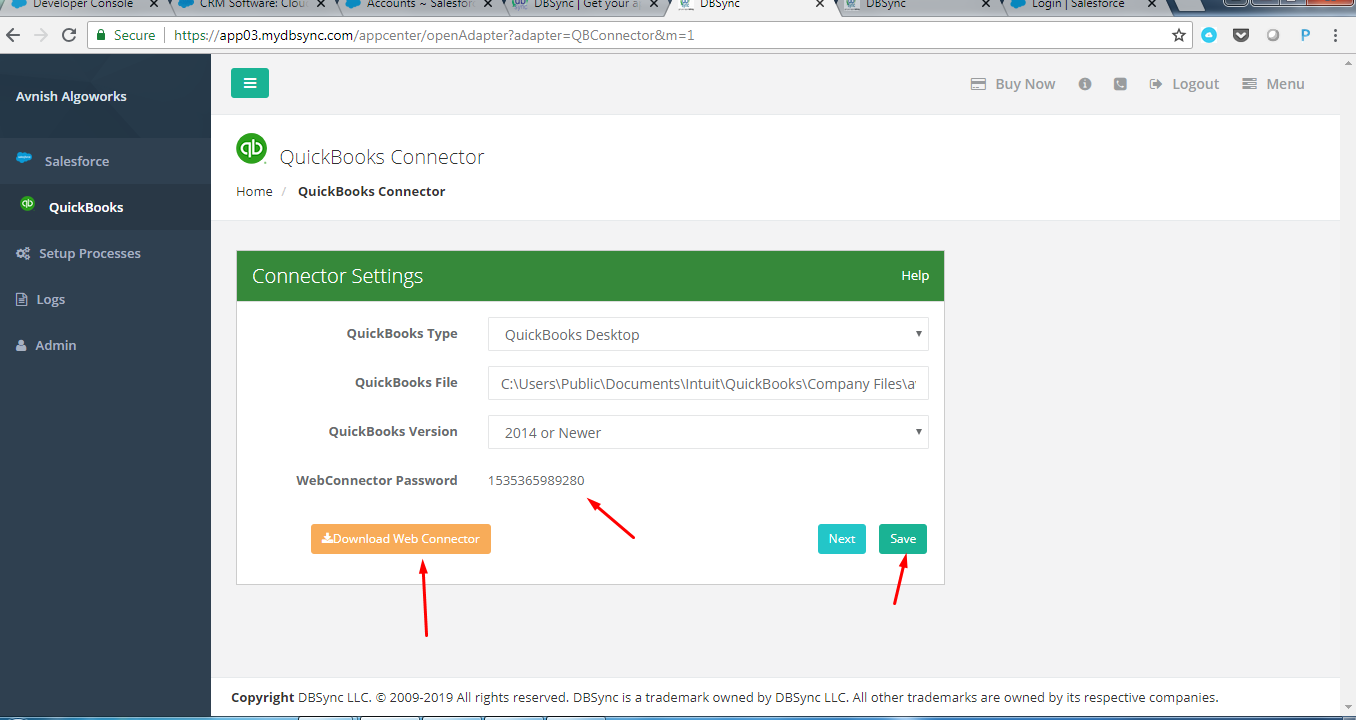Click the QuickBooks logo beside page title
The image size is (1356, 720).
(x=251, y=149)
